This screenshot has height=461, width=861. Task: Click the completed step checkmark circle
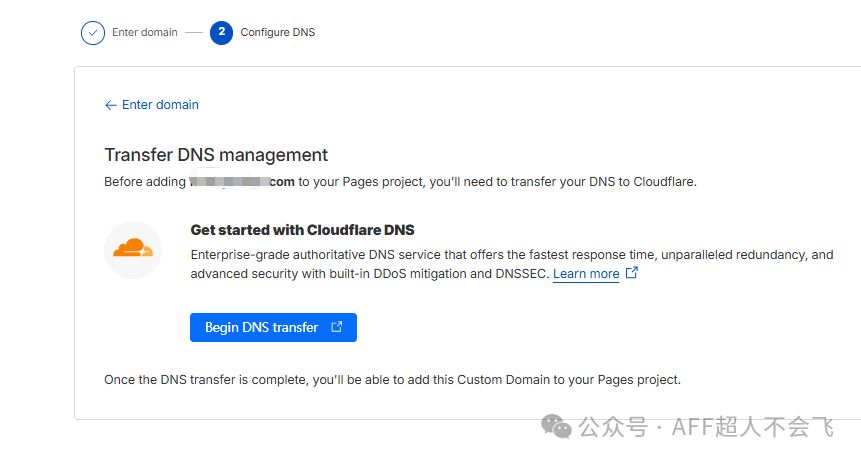(x=93, y=33)
